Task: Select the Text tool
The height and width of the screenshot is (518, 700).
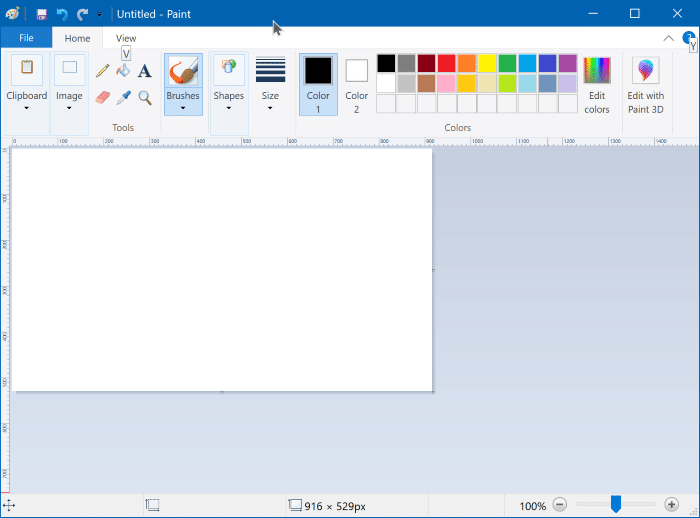Action: pyautogui.click(x=144, y=71)
